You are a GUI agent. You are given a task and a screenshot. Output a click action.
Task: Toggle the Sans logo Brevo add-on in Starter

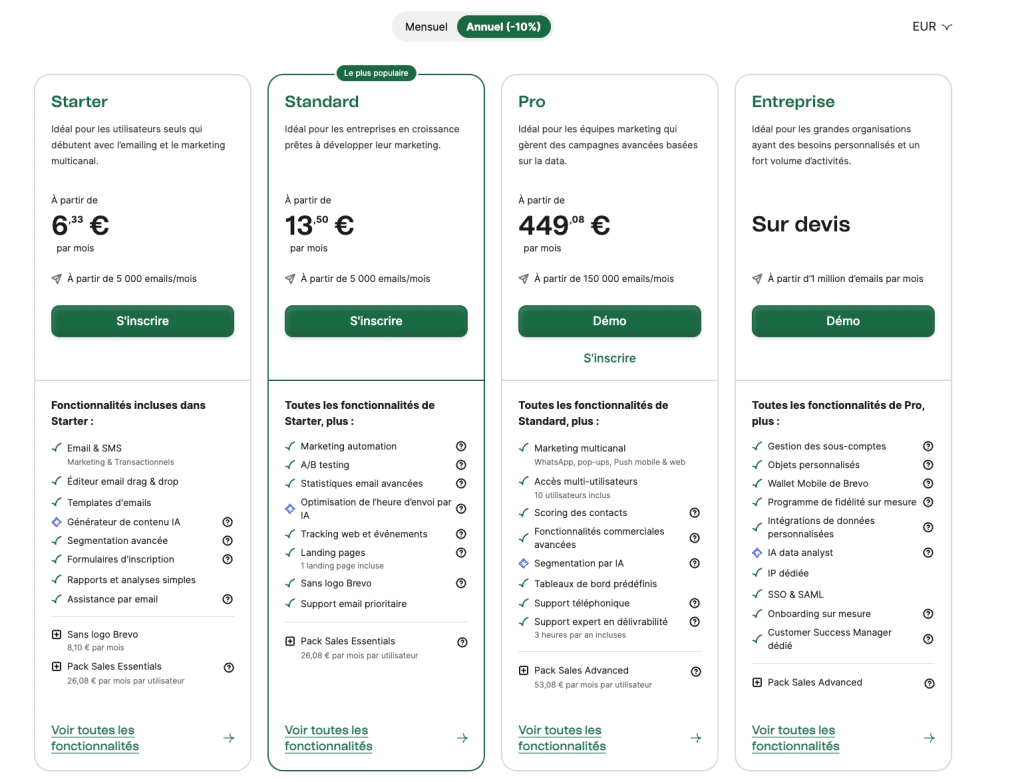[x=57, y=635]
